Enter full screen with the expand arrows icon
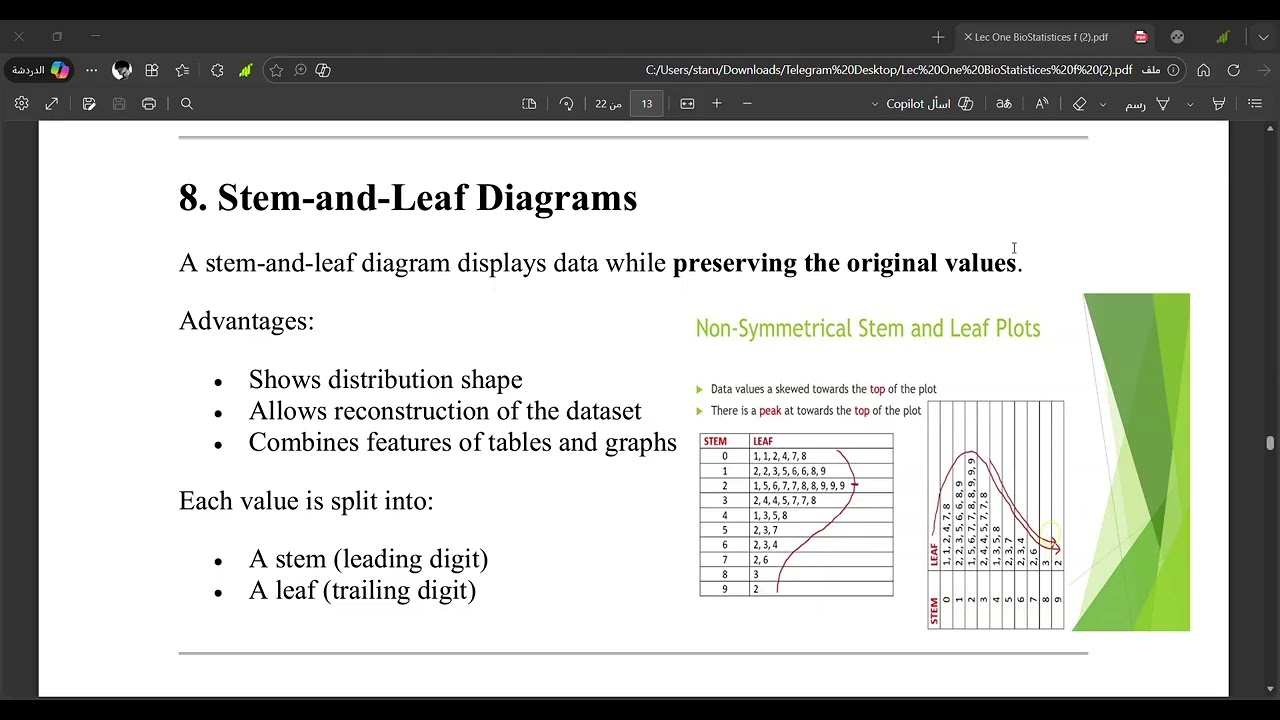This screenshot has height=720, width=1280. (52, 104)
